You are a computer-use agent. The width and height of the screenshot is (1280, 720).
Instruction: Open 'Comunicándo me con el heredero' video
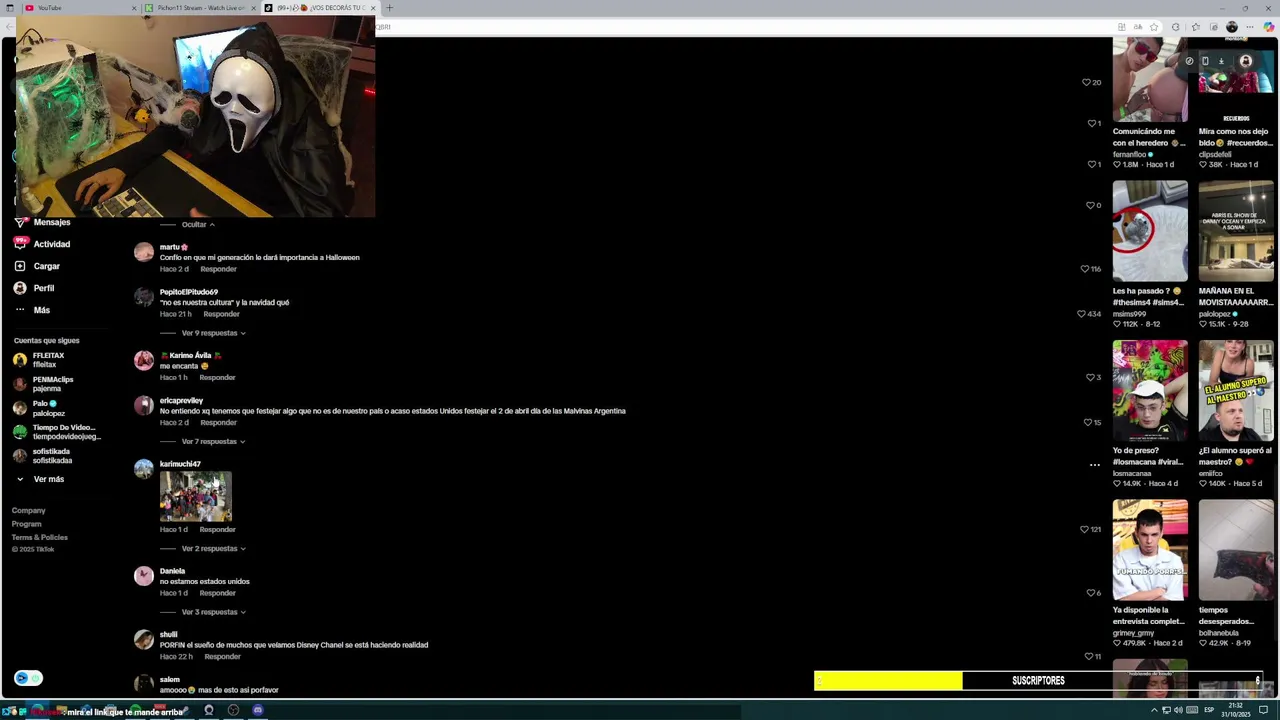coord(1150,80)
